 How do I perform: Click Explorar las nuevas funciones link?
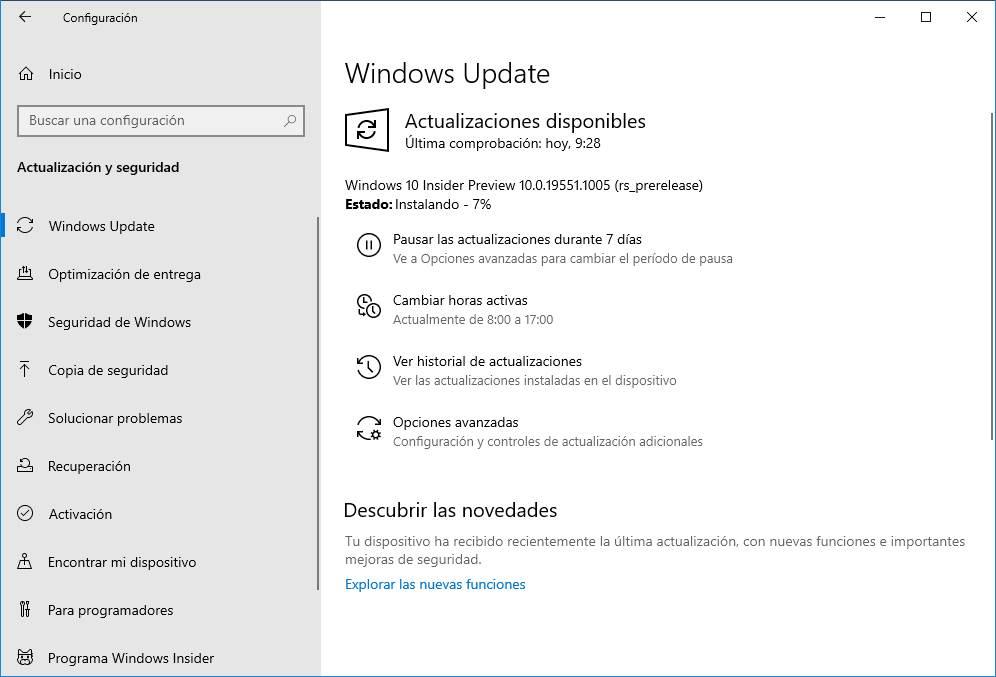[x=435, y=584]
